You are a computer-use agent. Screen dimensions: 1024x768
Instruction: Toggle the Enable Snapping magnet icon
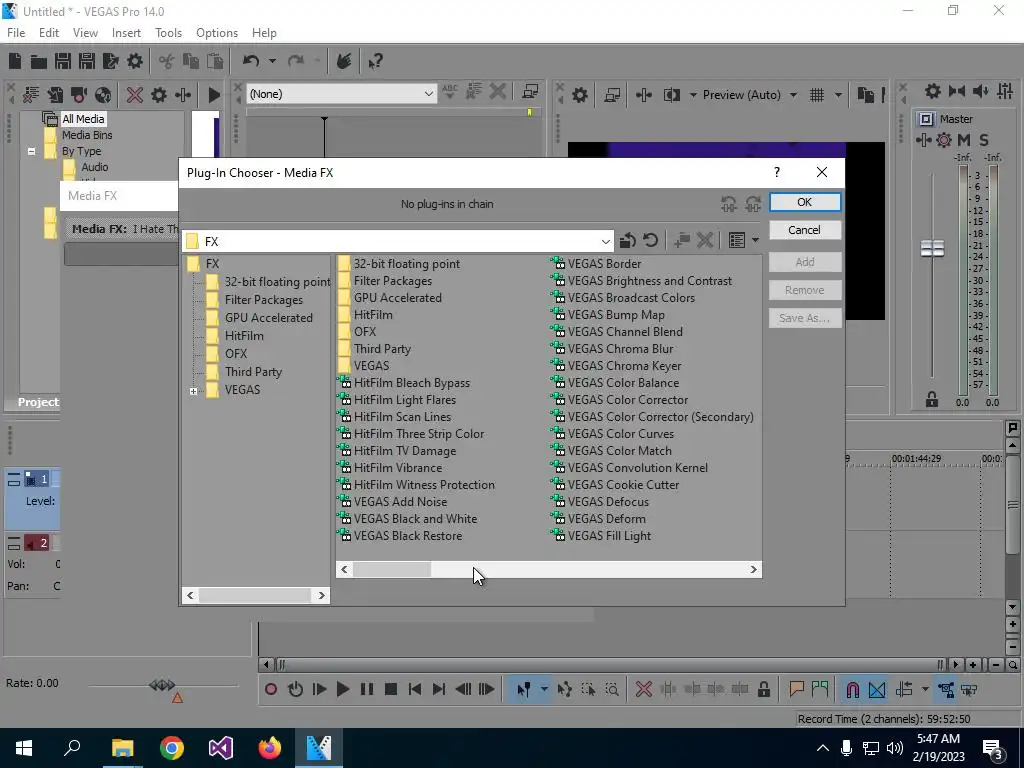[852, 689]
